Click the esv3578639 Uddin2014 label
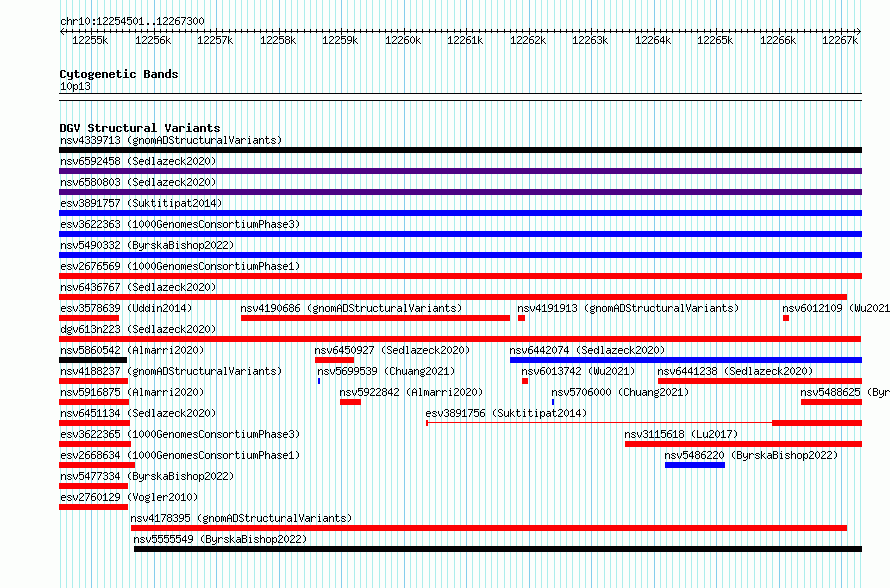Viewport: 890px width, 588px height. [126, 308]
